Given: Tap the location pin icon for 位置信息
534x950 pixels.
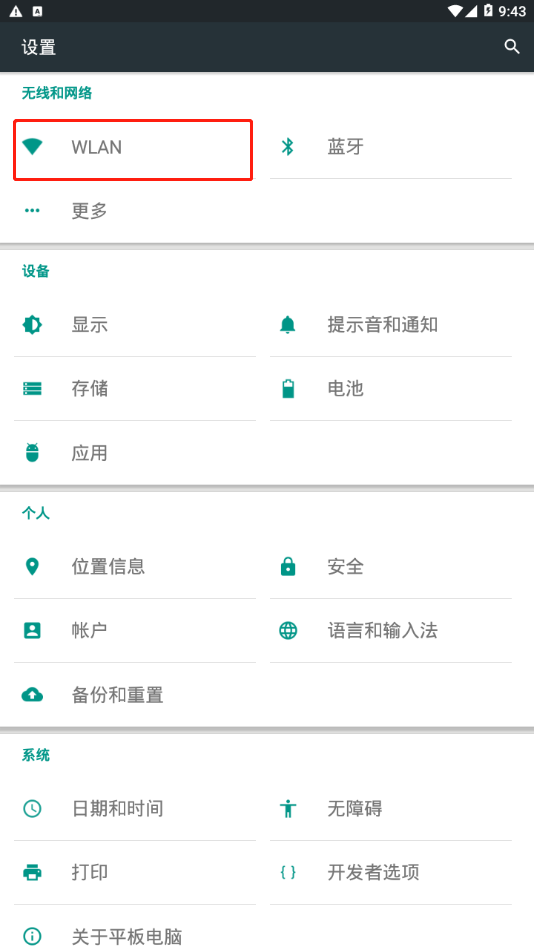Looking at the screenshot, I should click(x=32, y=566).
